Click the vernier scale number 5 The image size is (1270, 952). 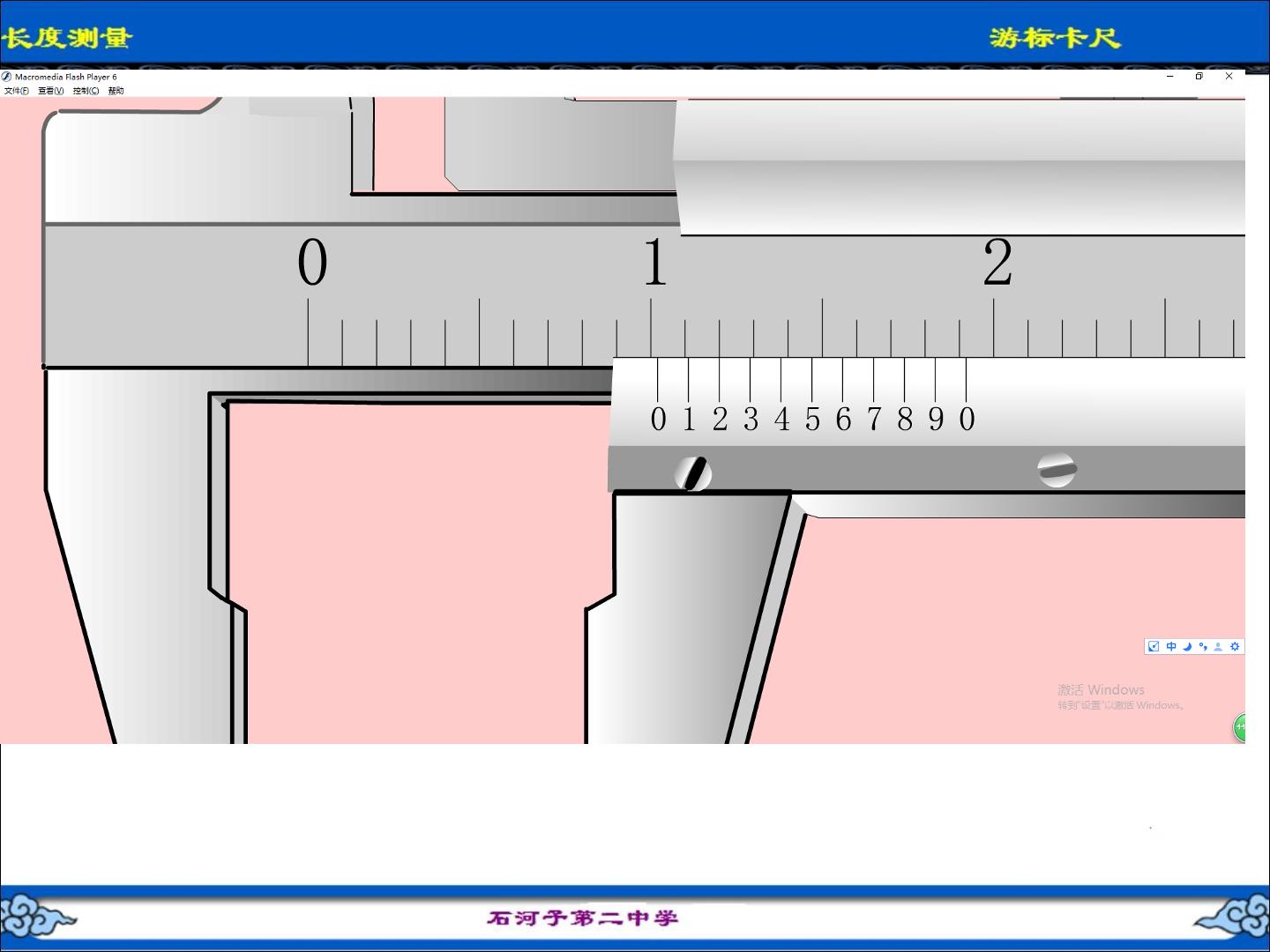812,420
